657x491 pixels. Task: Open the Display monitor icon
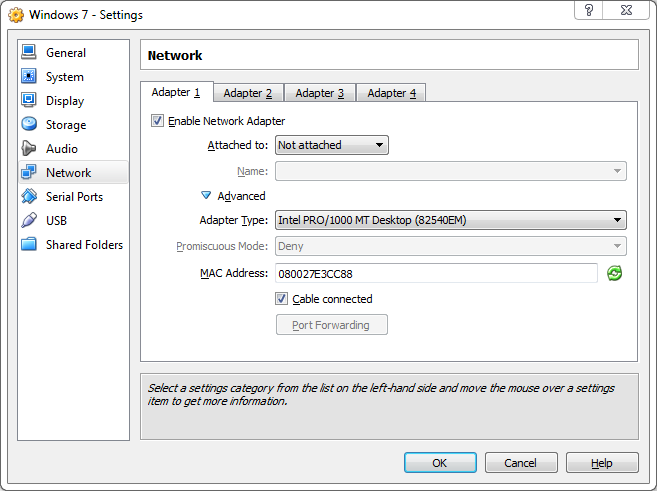coord(29,101)
